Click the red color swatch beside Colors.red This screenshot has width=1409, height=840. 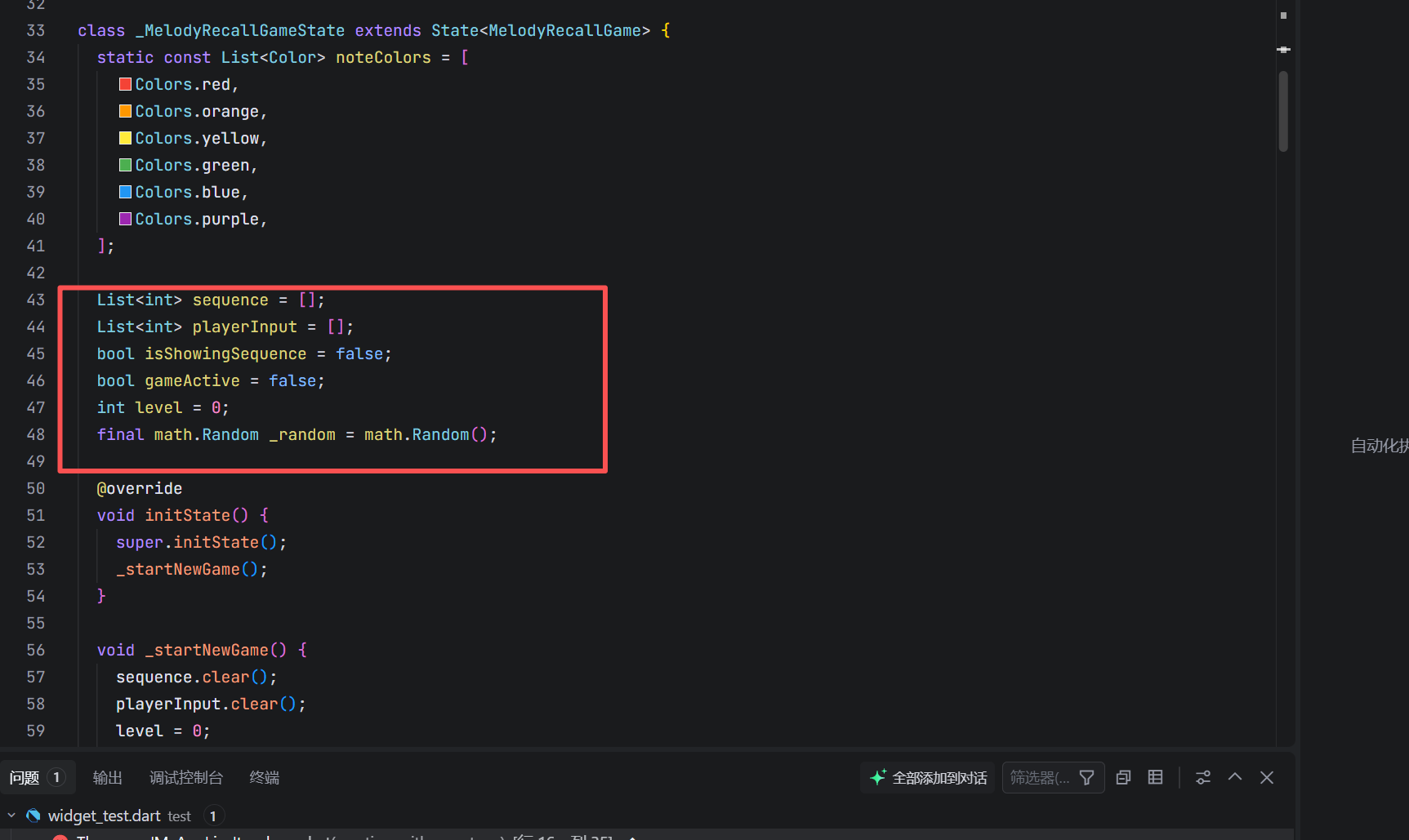tap(125, 84)
